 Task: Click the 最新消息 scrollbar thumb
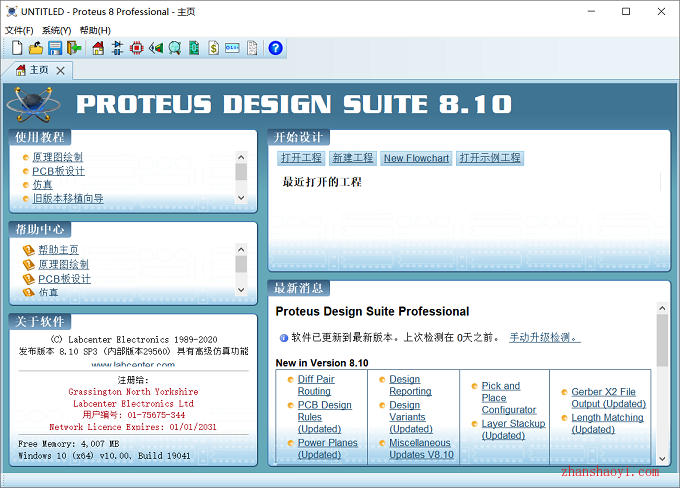(662, 341)
